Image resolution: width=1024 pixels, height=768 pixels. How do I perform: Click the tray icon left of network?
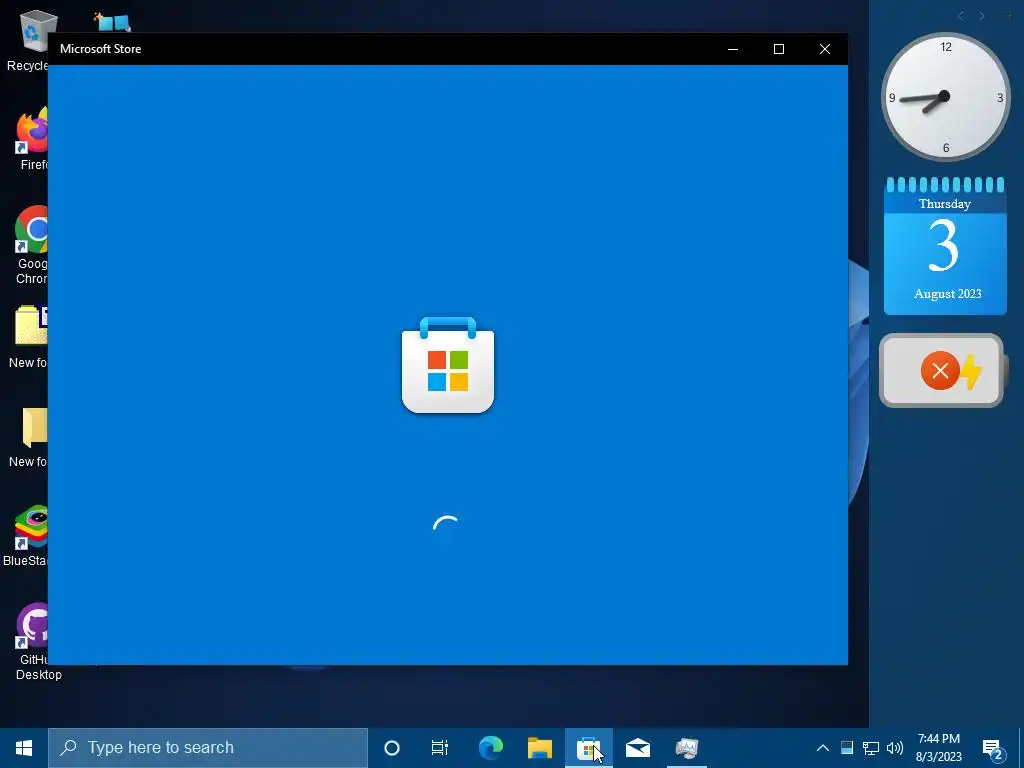click(x=847, y=748)
